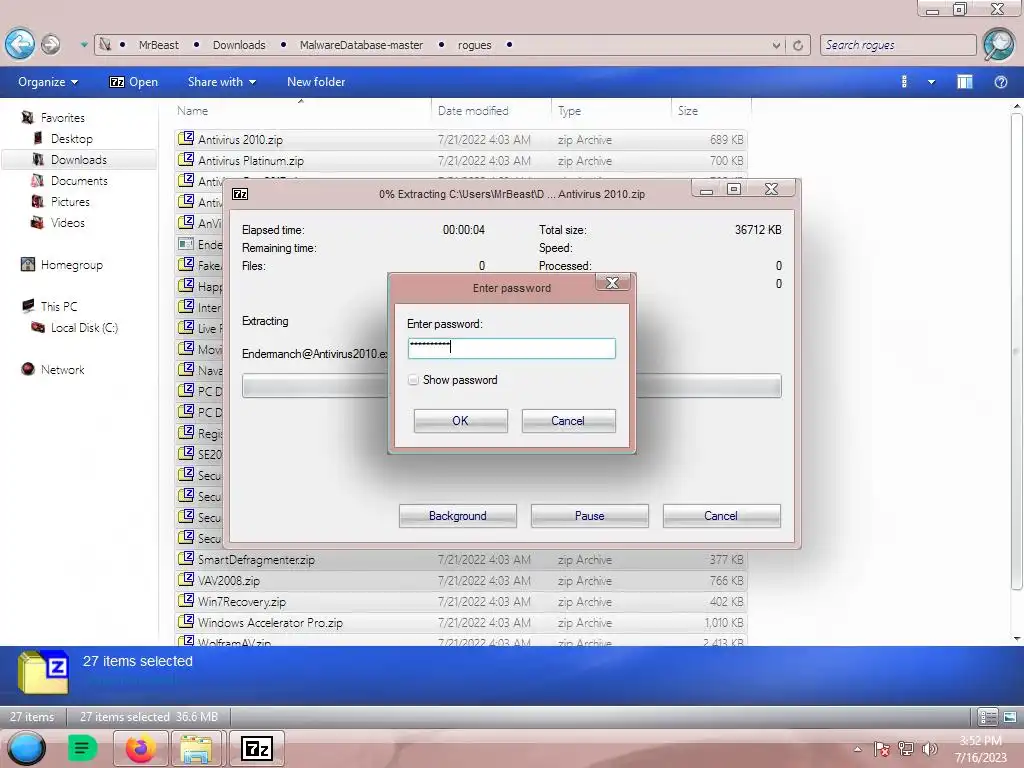1024x768 pixels.
Task: Show hidden tray icons arrow
Action: point(857,749)
